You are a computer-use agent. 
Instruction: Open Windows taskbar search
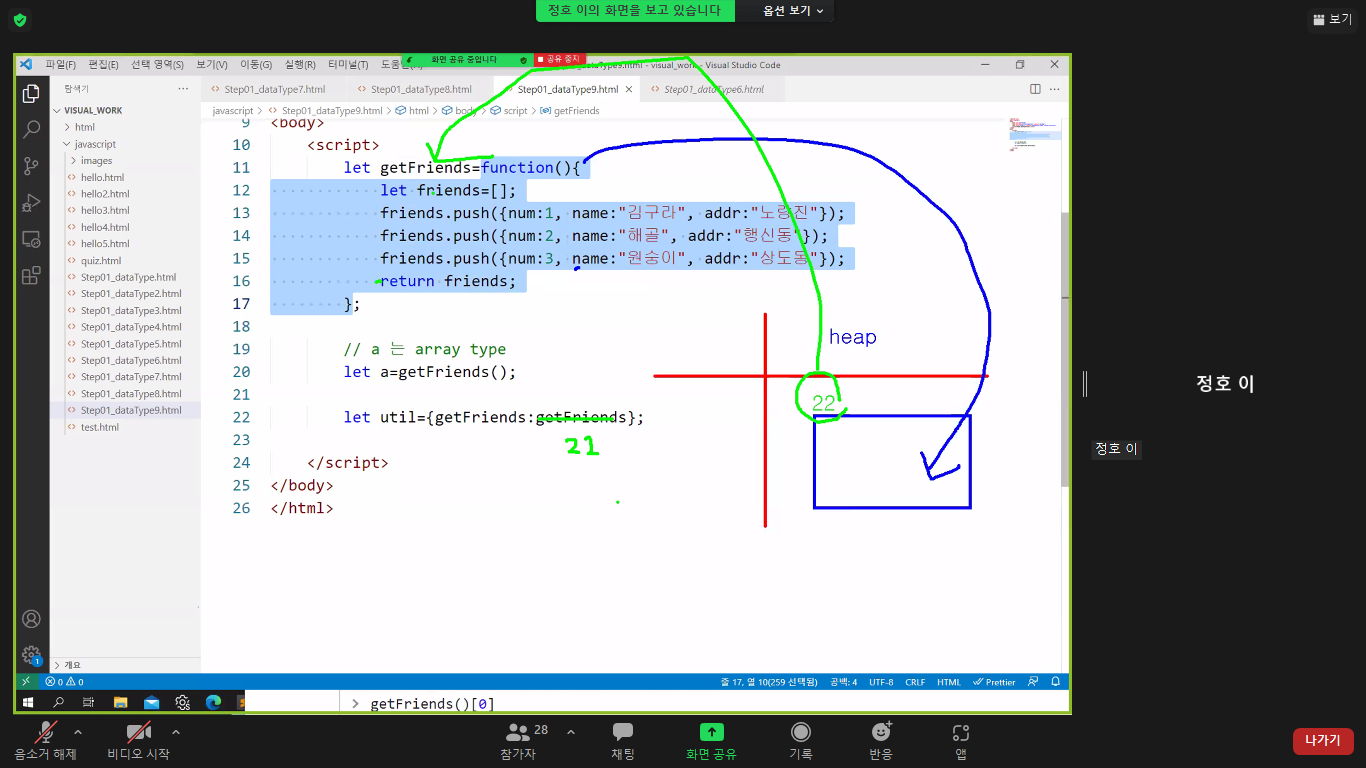coord(58,703)
